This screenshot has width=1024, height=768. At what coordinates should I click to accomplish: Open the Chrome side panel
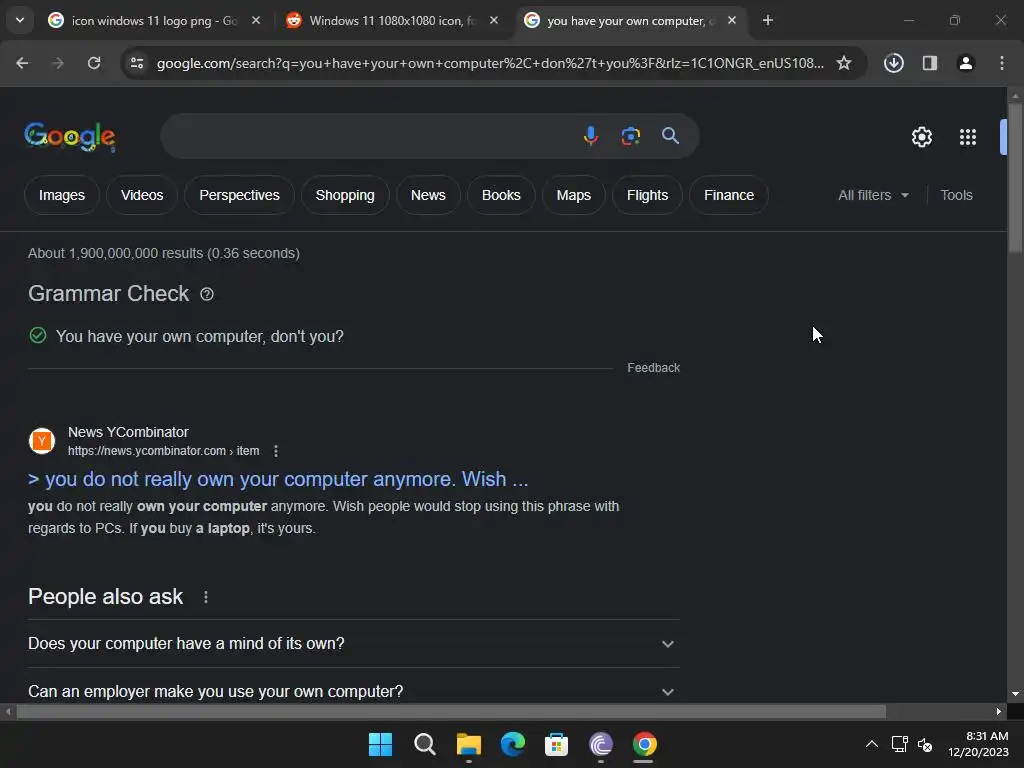click(x=929, y=63)
